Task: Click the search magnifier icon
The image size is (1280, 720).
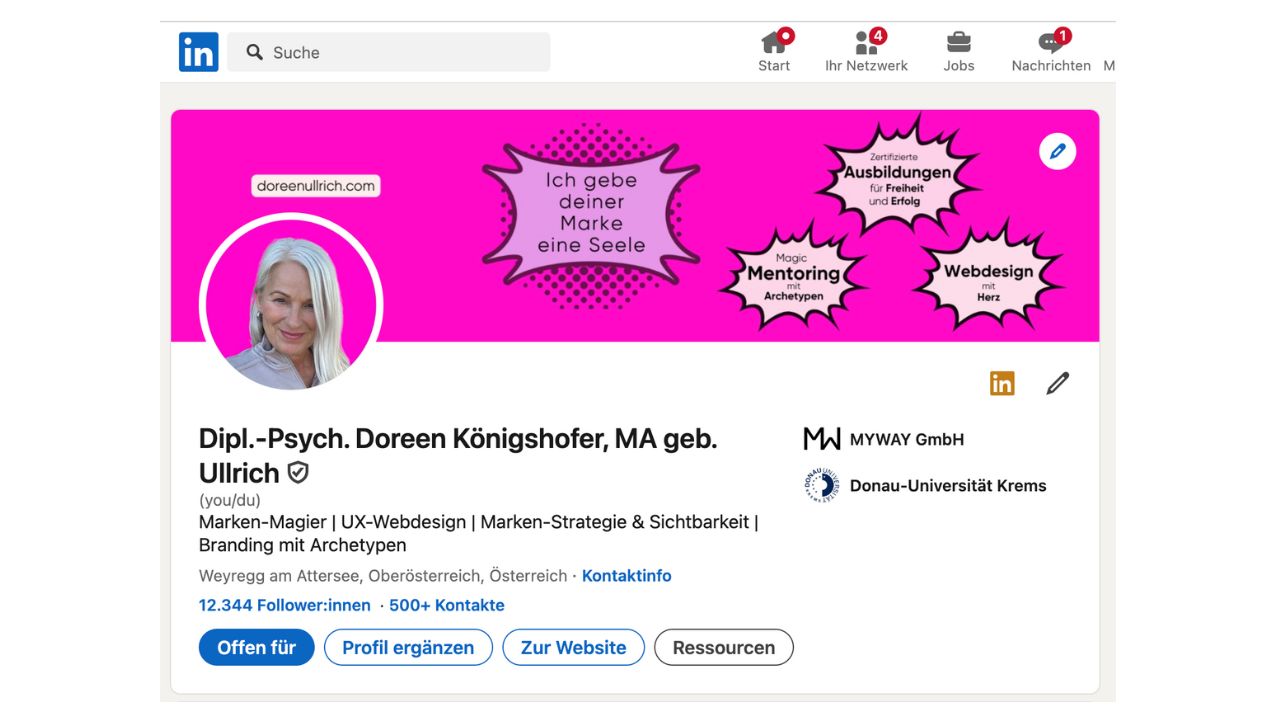Action: pyautogui.click(x=255, y=51)
